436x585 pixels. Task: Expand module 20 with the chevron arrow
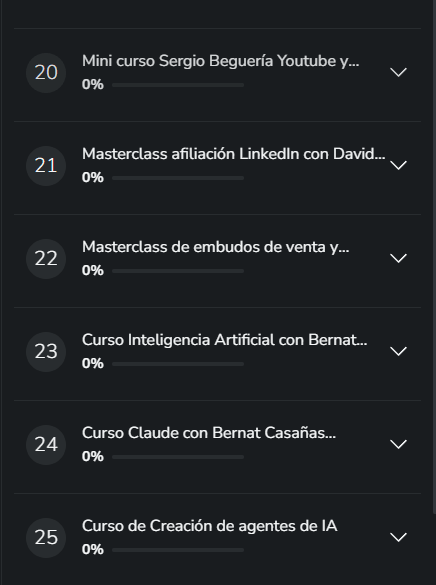[x=398, y=72]
